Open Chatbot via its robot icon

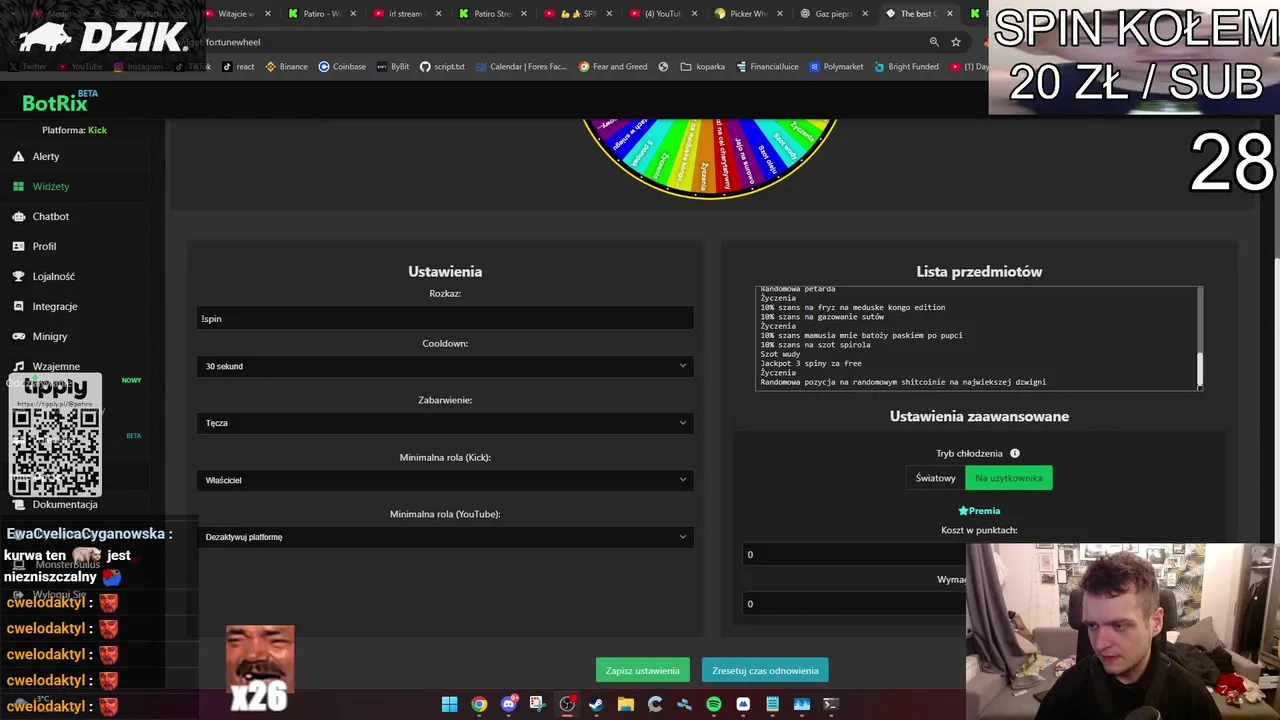pyautogui.click(x=18, y=216)
